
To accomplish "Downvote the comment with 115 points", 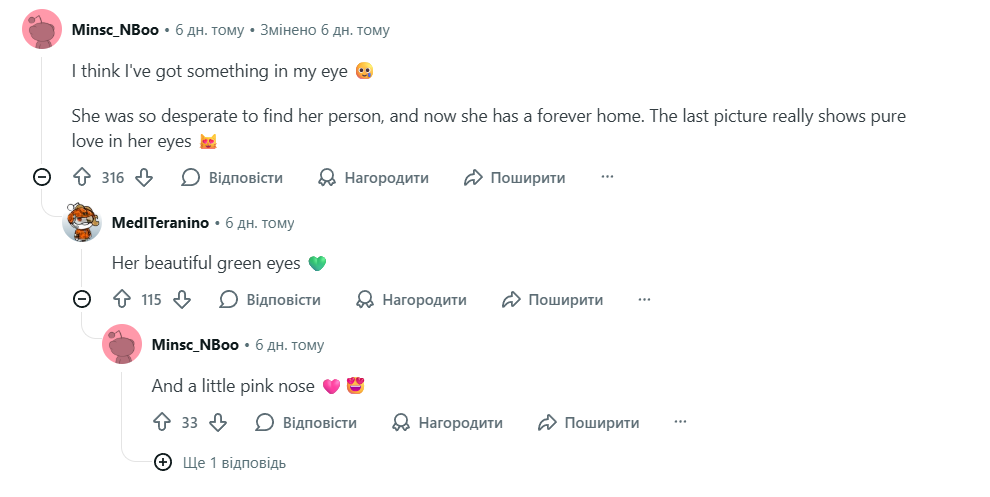I will [x=182, y=299].
